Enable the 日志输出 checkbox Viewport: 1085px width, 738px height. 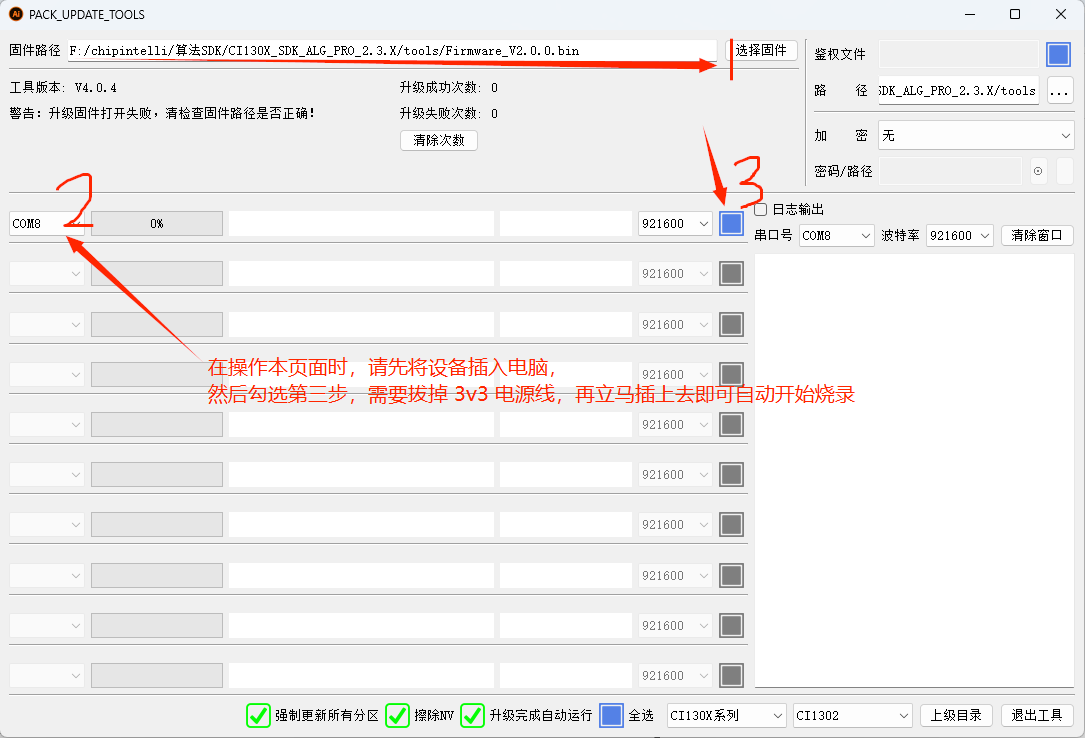pyautogui.click(x=760, y=208)
